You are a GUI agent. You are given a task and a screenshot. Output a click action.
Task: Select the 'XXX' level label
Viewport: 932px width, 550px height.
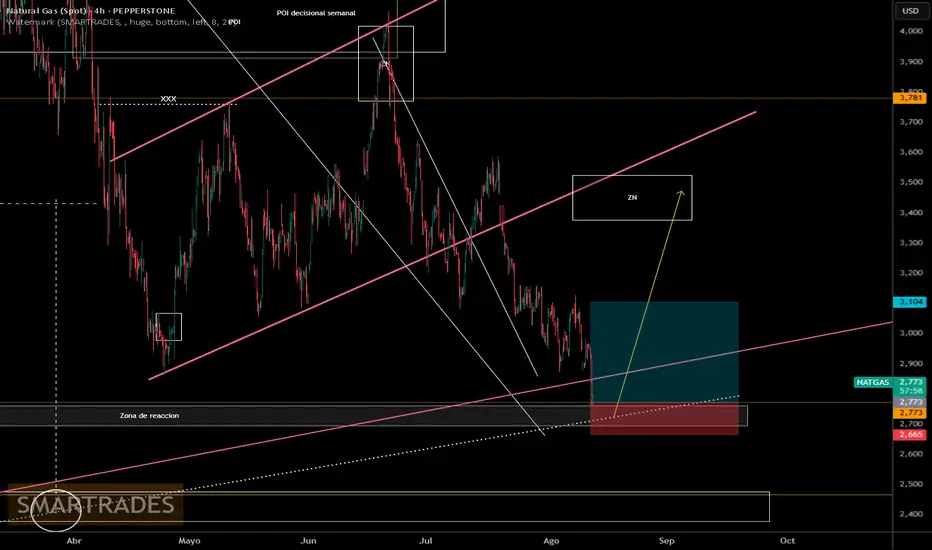point(168,99)
